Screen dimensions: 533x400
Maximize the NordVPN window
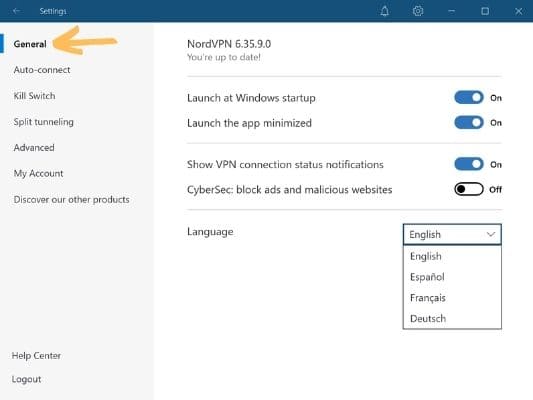[x=485, y=11]
